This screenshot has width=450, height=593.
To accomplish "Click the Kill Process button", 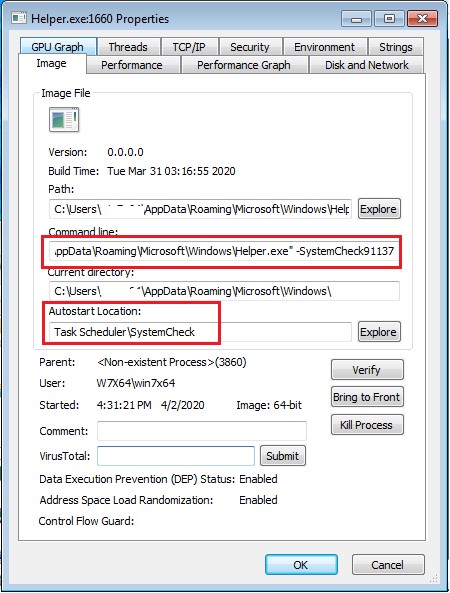I will click(367, 425).
